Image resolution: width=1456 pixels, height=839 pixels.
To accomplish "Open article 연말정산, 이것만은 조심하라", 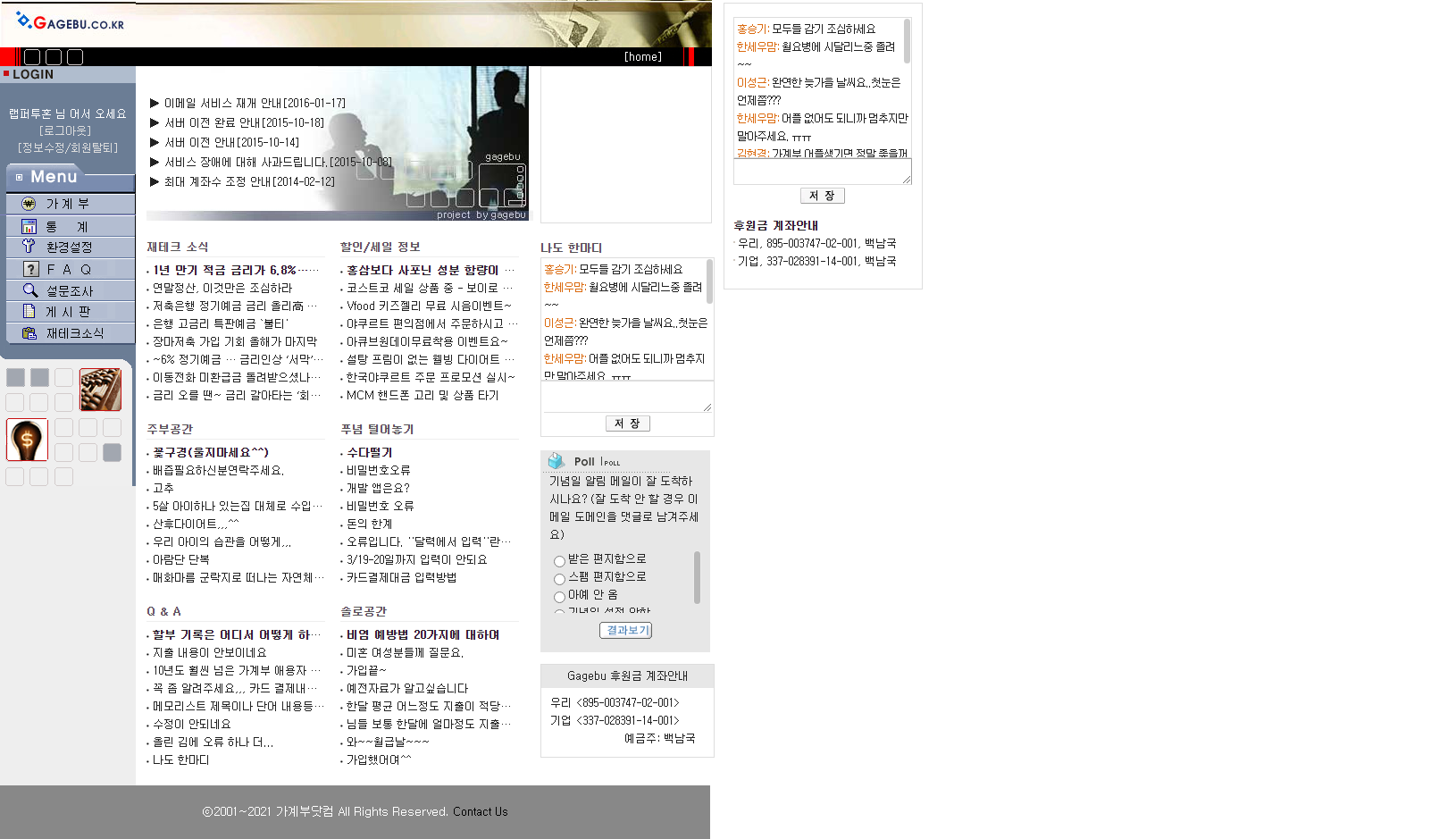I will pyautogui.click(x=222, y=288).
